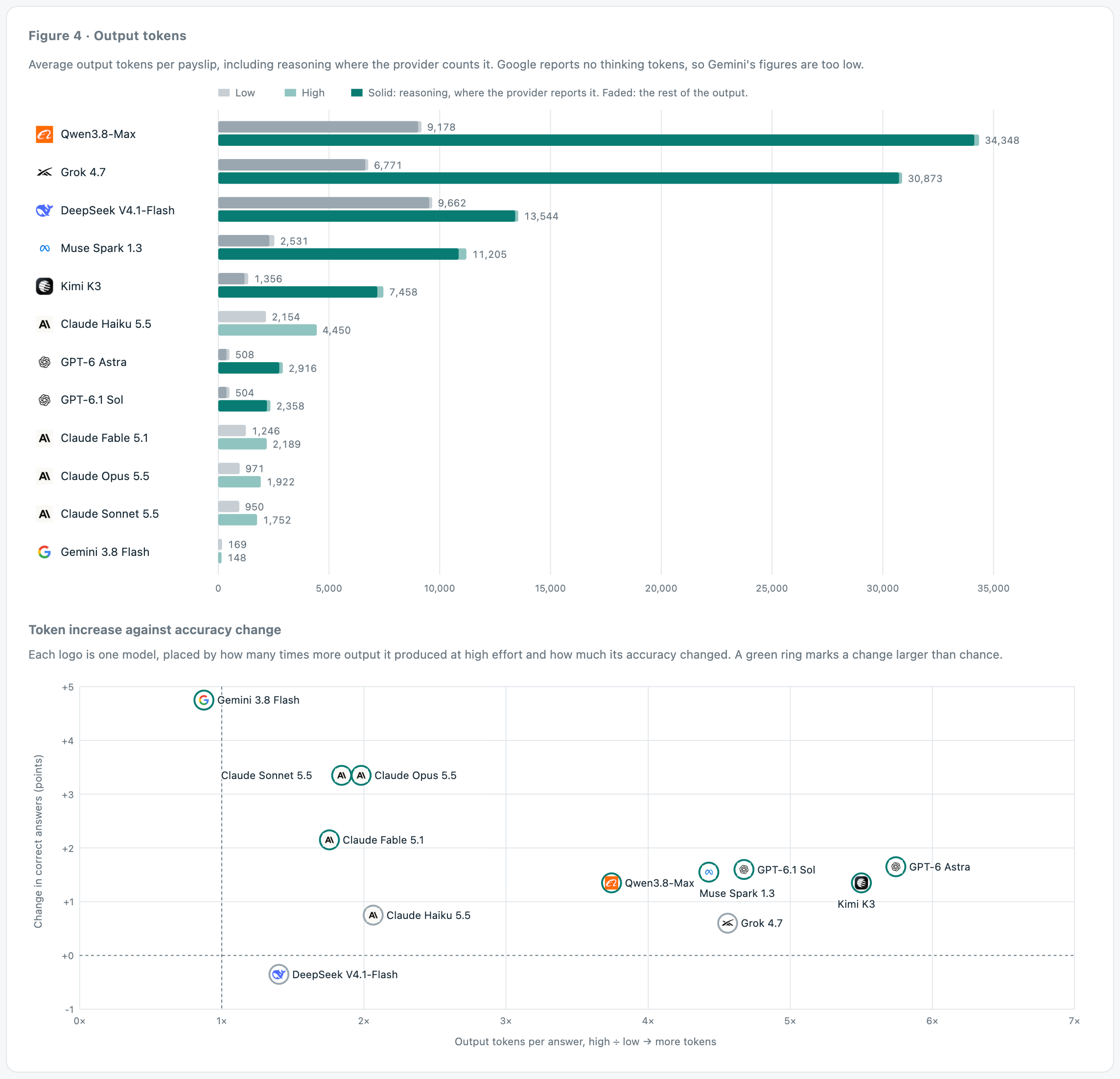Click the Claude Haiku 5.5 scatter point
Image resolution: width=1120 pixels, height=1079 pixels.
(373, 915)
